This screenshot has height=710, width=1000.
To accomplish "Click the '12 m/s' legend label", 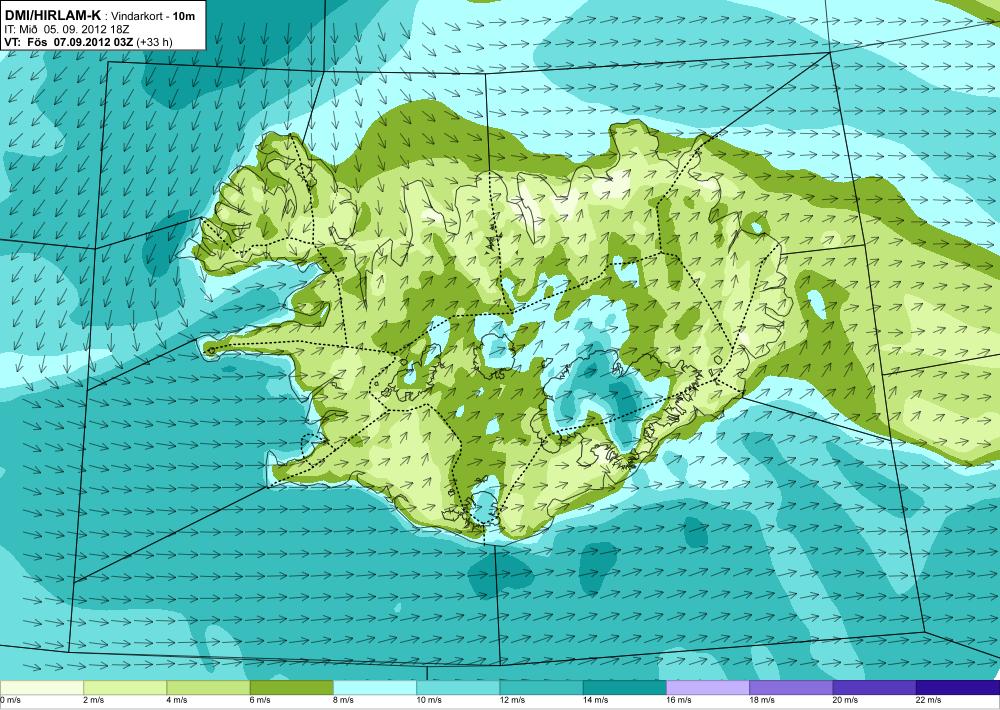I will [513, 700].
